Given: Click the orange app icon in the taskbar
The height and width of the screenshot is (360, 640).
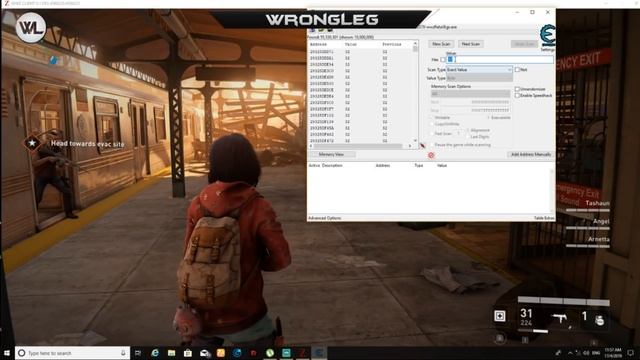Looking at the screenshot, I should pos(221,353).
